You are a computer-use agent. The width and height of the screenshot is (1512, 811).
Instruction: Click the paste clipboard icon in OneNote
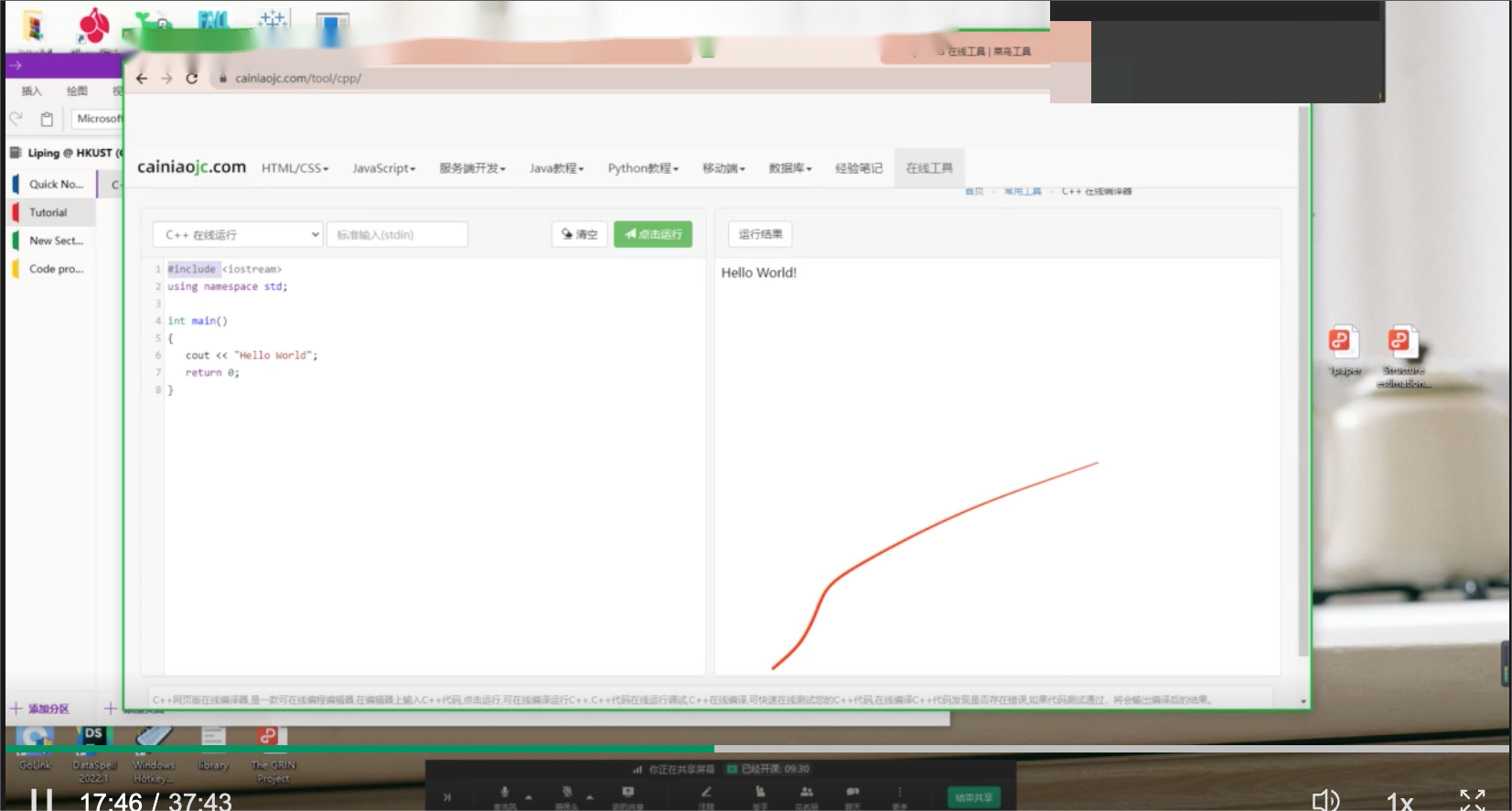47,119
